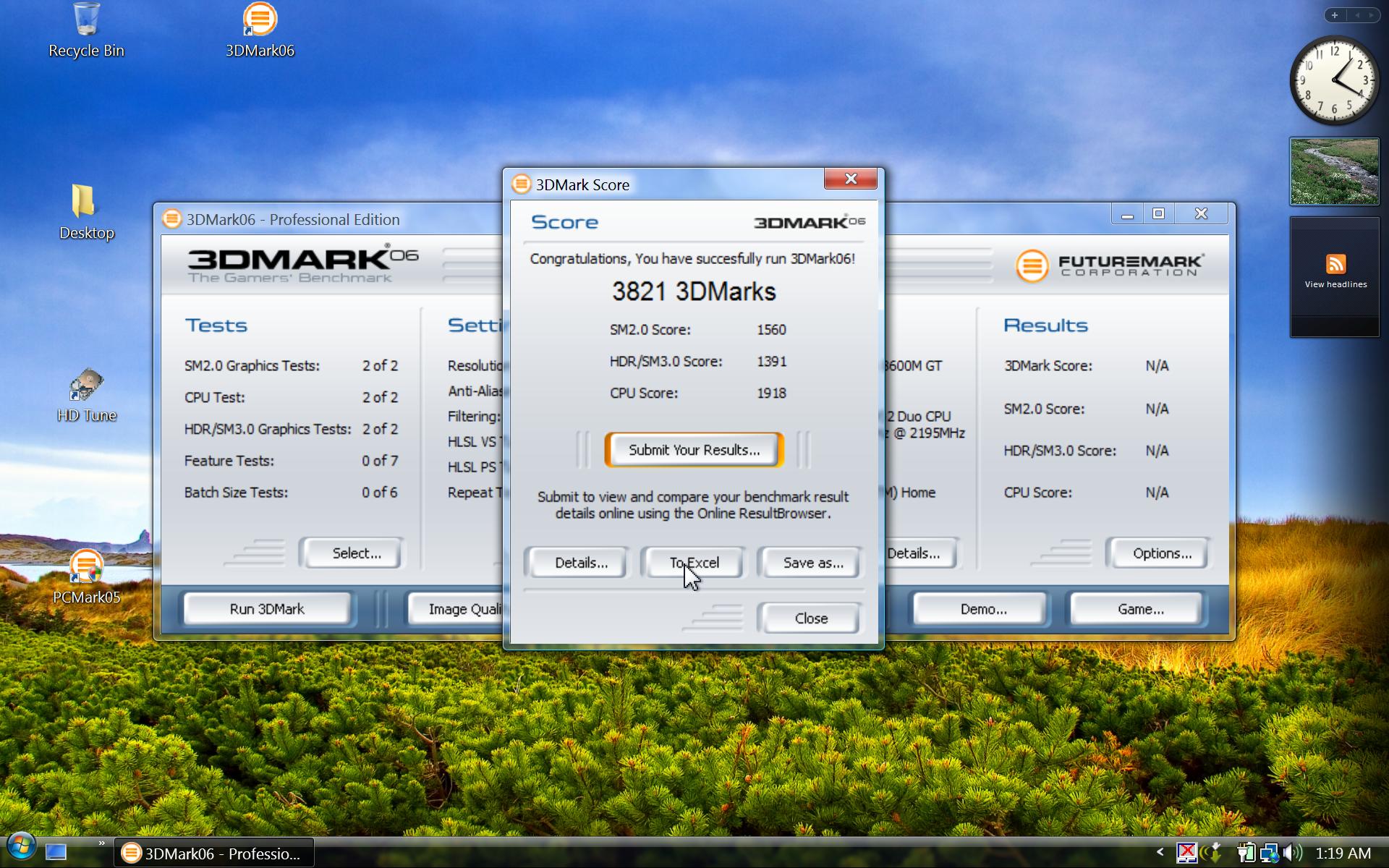Click the sidebar add gadget plus button
The width and height of the screenshot is (1389, 868).
coord(1335,15)
